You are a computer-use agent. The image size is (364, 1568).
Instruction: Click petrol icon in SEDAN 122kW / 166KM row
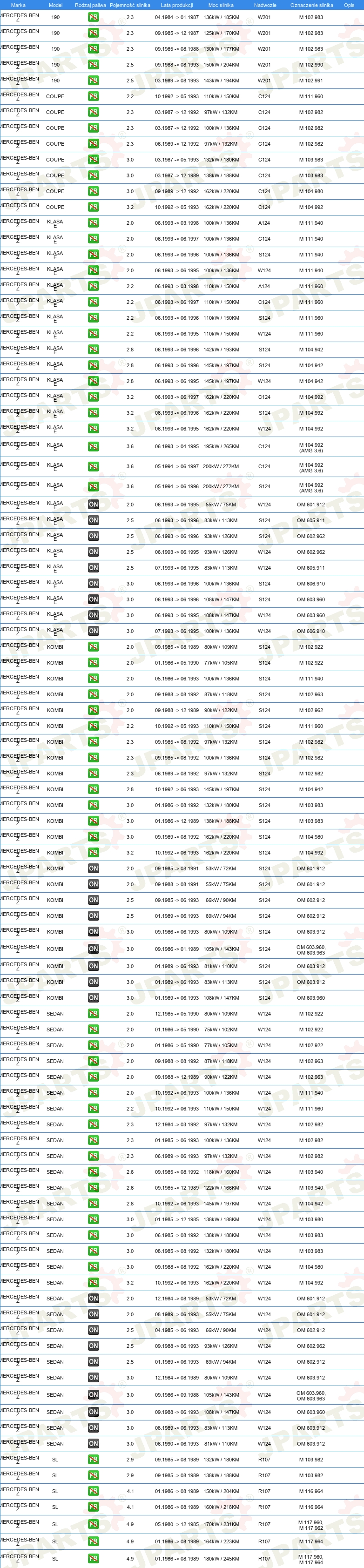[x=93, y=1188]
